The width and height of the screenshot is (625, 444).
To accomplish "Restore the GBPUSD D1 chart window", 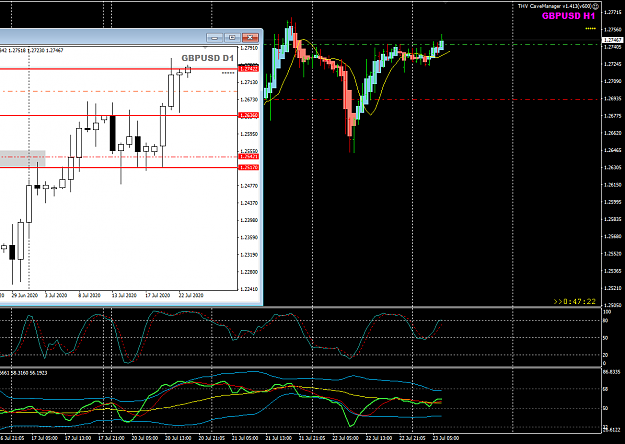I will point(232,37).
